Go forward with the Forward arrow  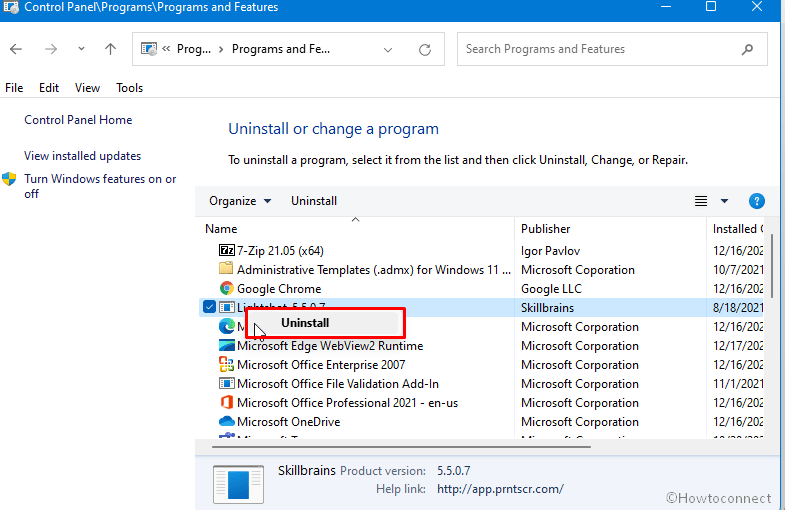pos(51,49)
